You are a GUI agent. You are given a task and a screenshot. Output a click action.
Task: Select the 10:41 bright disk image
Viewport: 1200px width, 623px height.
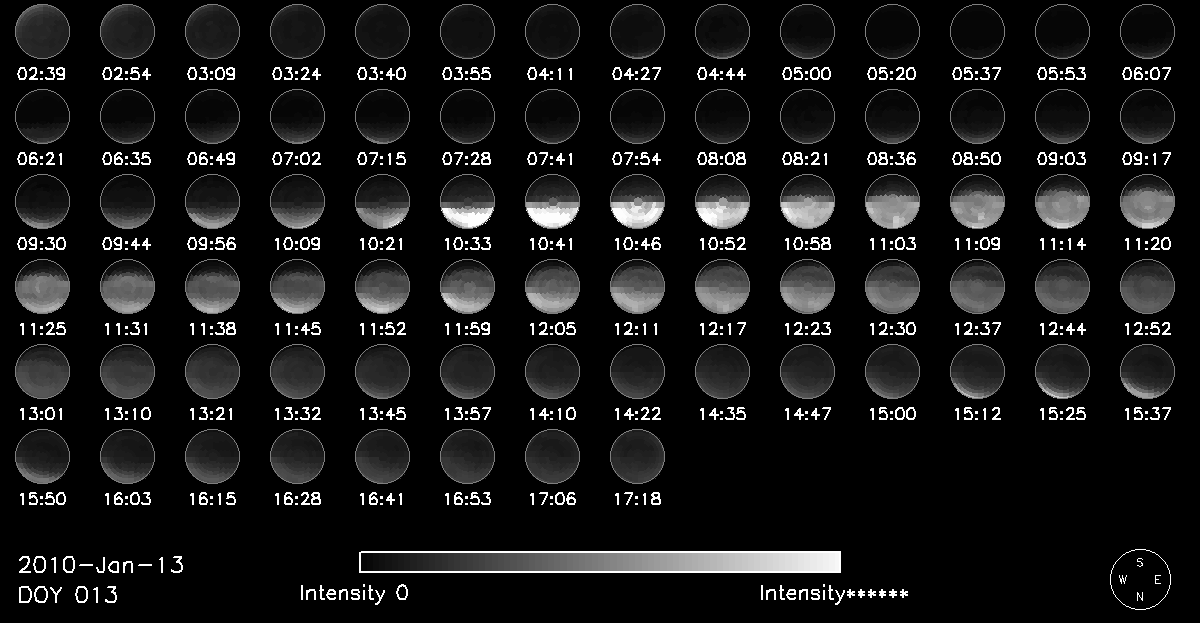tap(553, 201)
